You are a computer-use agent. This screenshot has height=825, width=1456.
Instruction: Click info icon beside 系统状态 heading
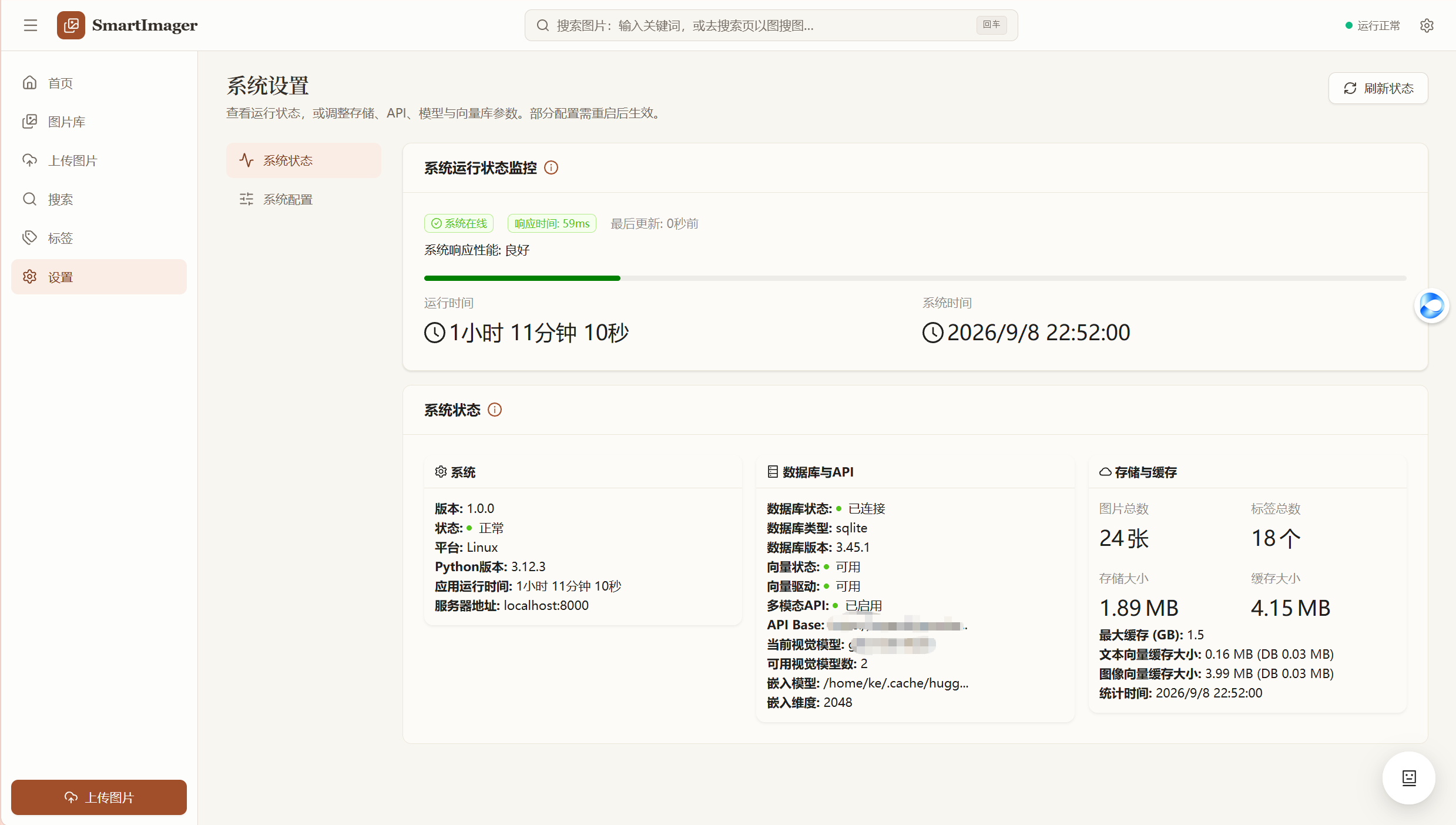click(x=495, y=410)
